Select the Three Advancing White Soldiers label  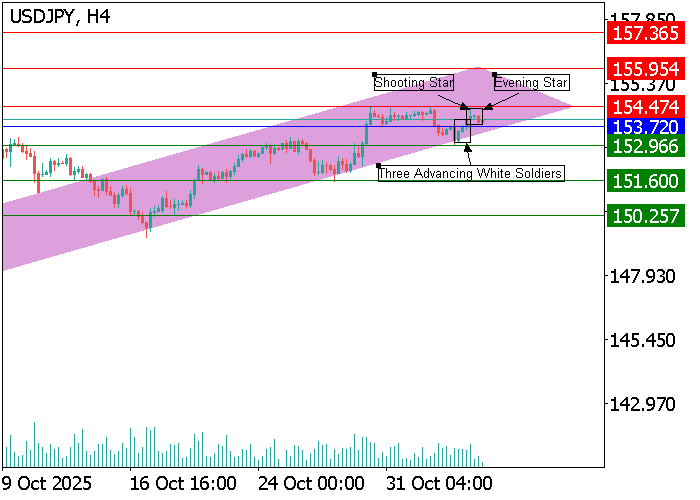click(470, 173)
